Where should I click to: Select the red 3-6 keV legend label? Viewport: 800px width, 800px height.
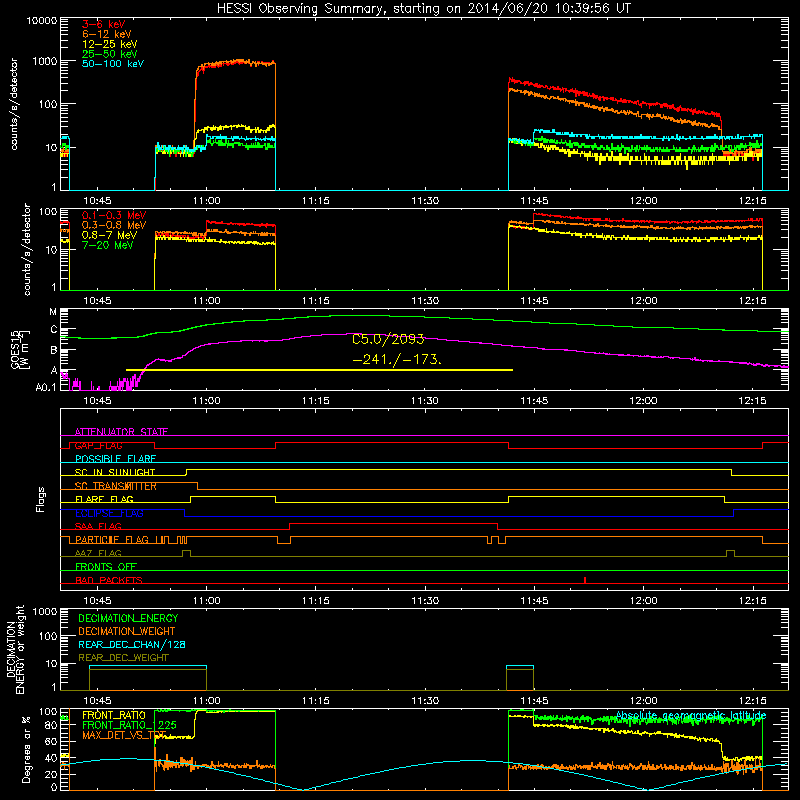[103, 24]
